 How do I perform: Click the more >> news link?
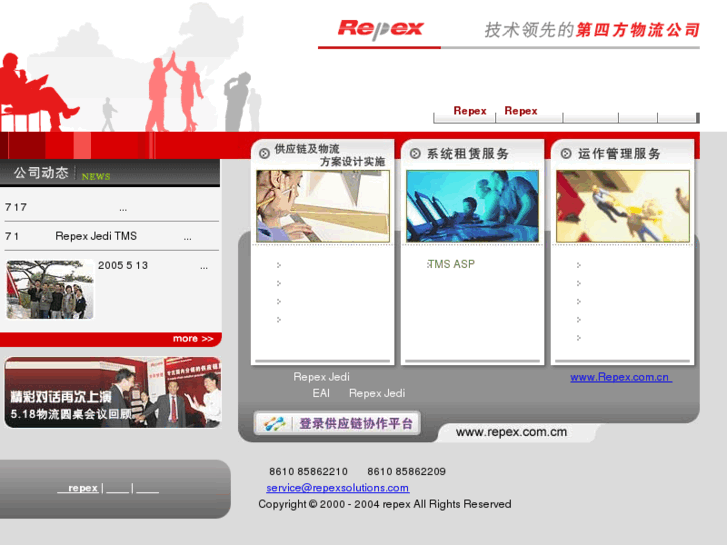pyautogui.click(x=193, y=339)
